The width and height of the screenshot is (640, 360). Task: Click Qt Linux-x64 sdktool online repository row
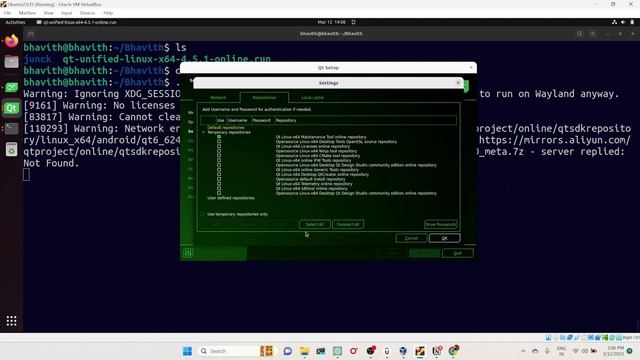[312, 189]
